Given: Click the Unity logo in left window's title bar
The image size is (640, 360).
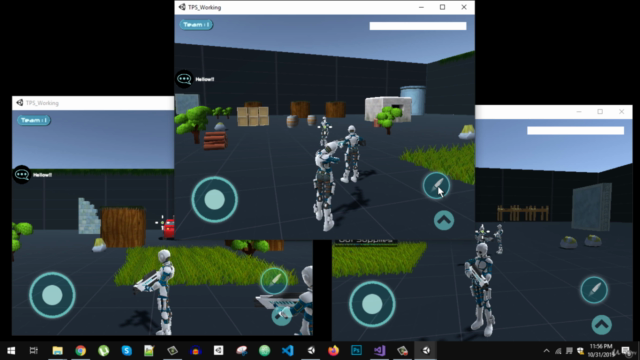Looking at the screenshot, I should 20,103.
